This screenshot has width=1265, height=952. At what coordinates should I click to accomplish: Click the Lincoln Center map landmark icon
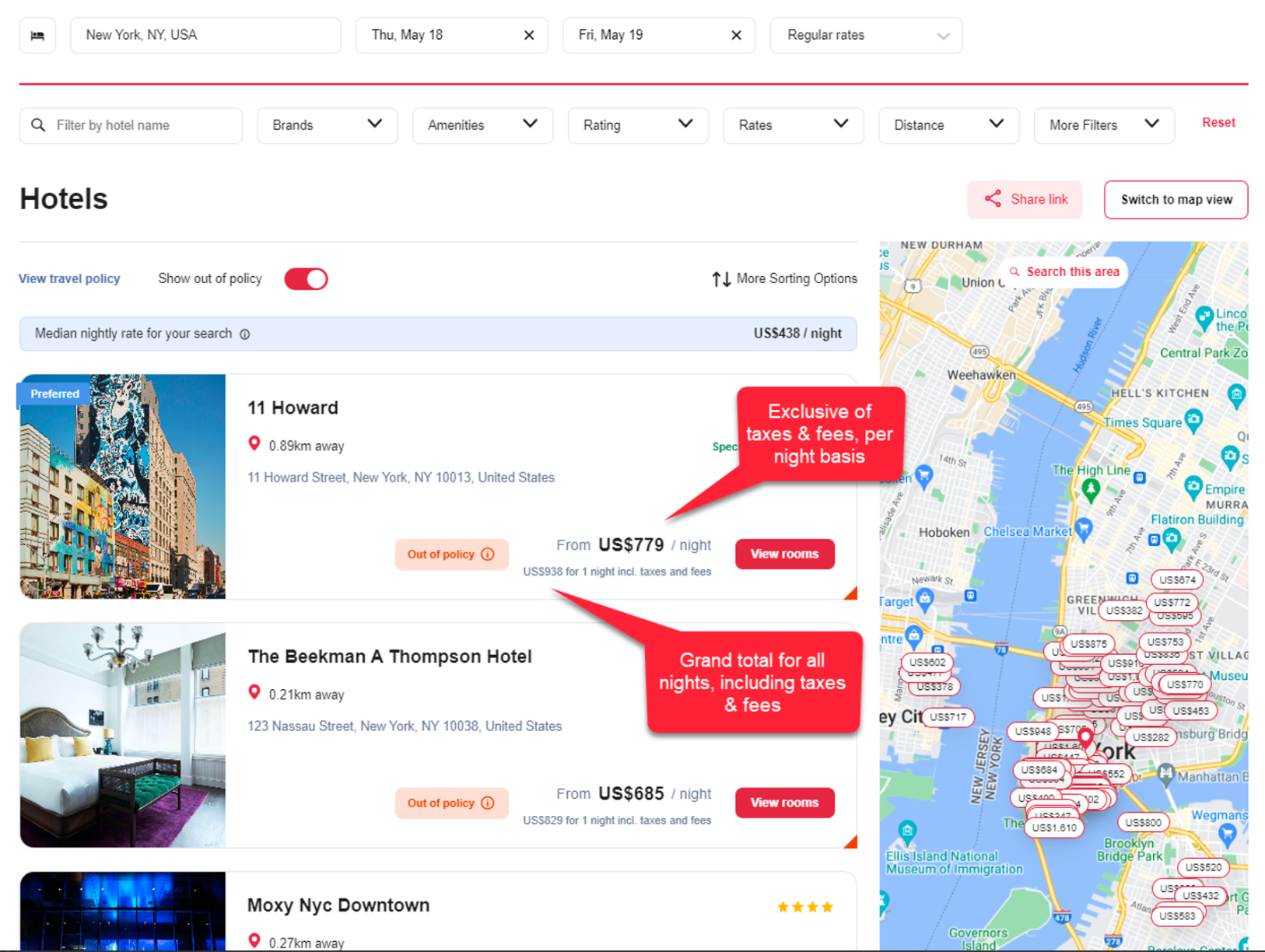pos(1204,317)
